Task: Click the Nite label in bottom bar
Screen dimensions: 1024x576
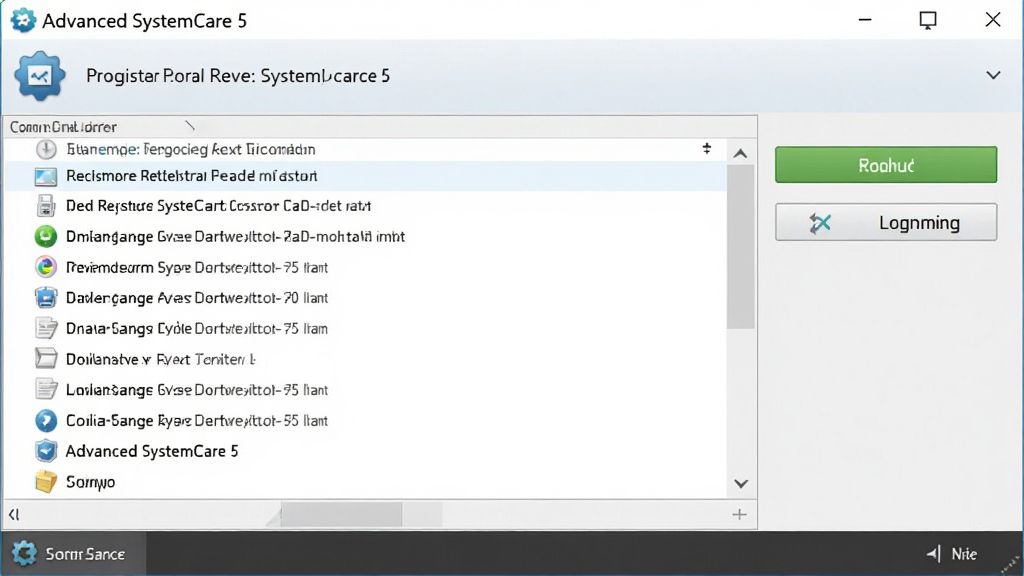Action: click(964, 554)
